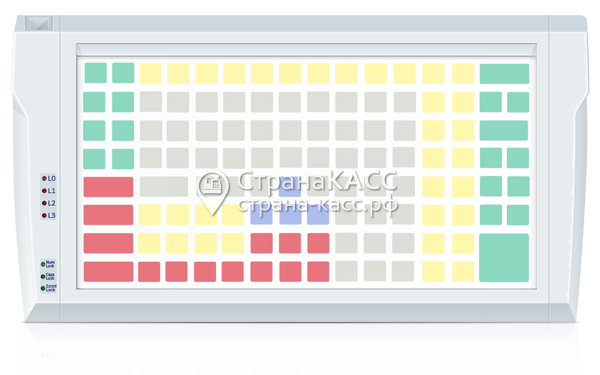Image resolution: width=600 pixels, height=375 pixels.
Task: Click the L1 red LED indicator
Action: [44, 191]
